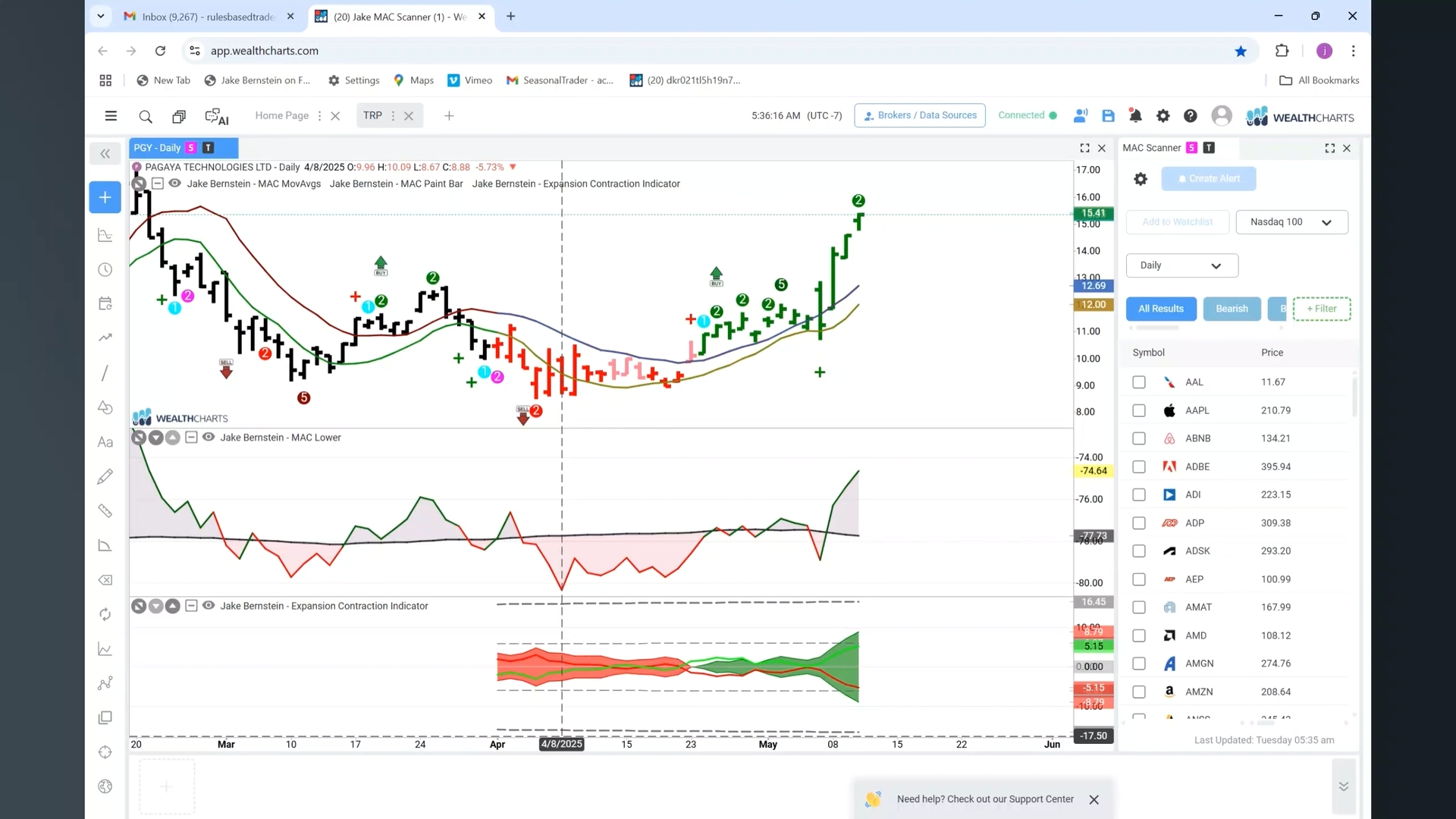Toggle visibility of MAC Lower indicator

[209, 438]
